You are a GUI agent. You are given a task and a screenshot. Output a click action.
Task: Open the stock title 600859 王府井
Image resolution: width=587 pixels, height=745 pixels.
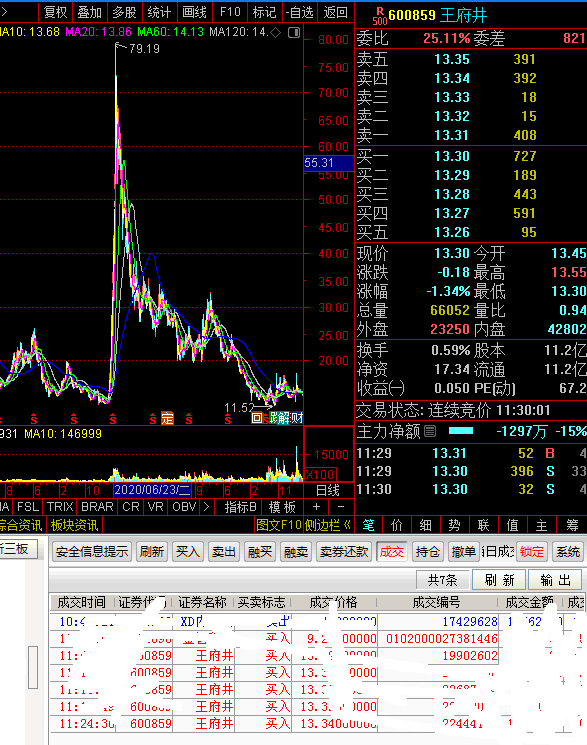click(437, 16)
